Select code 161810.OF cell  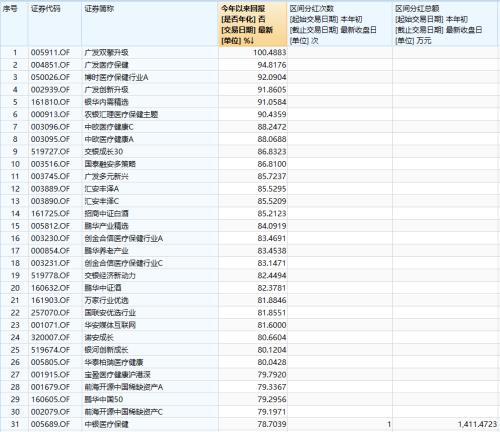click(50, 102)
